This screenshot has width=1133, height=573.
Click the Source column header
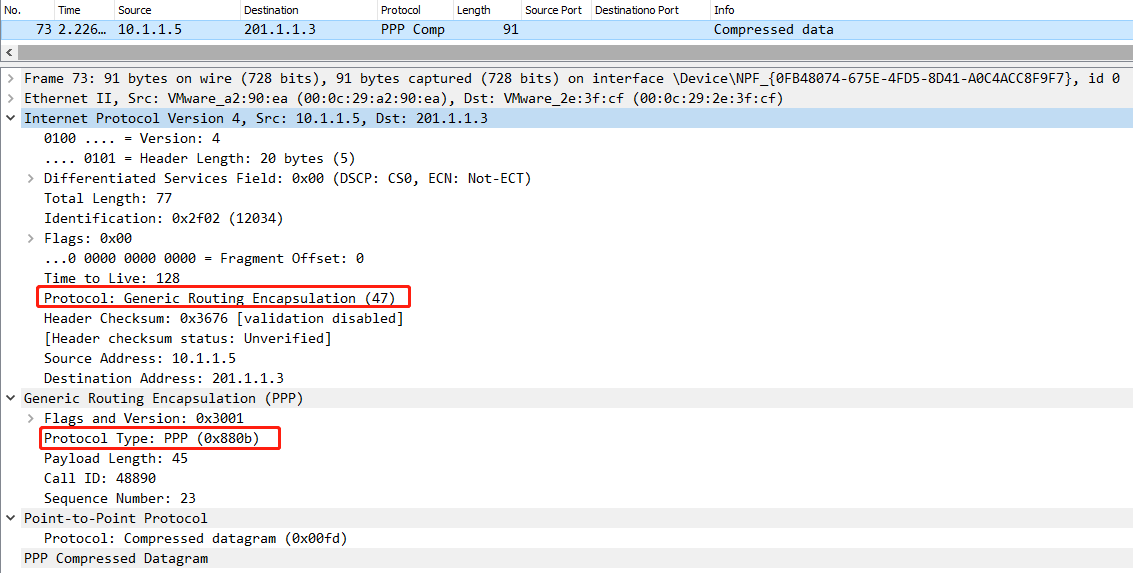[x=135, y=10]
